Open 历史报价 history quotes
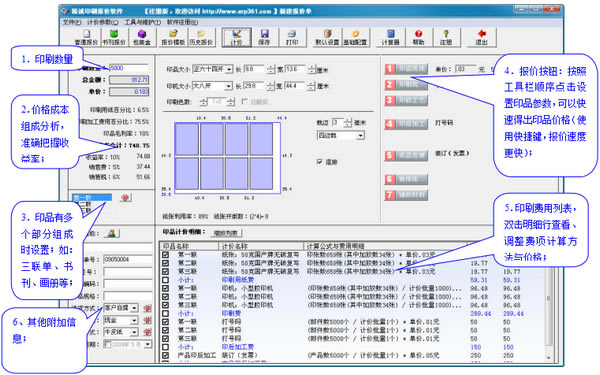This screenshot has width=600, height=375. tap(201, 38)
